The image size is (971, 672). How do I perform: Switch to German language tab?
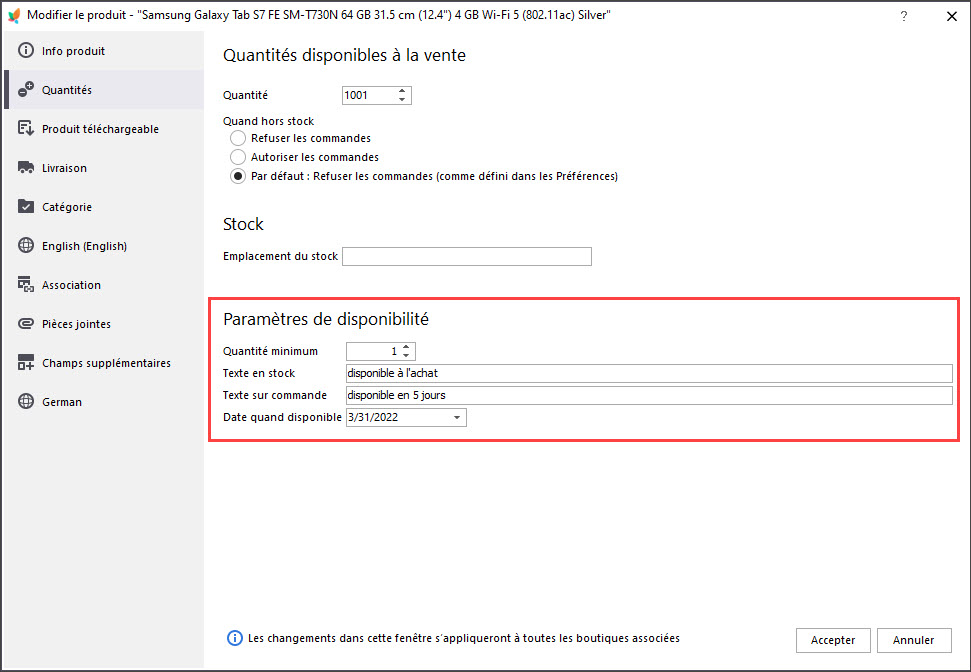coord(104,402)
